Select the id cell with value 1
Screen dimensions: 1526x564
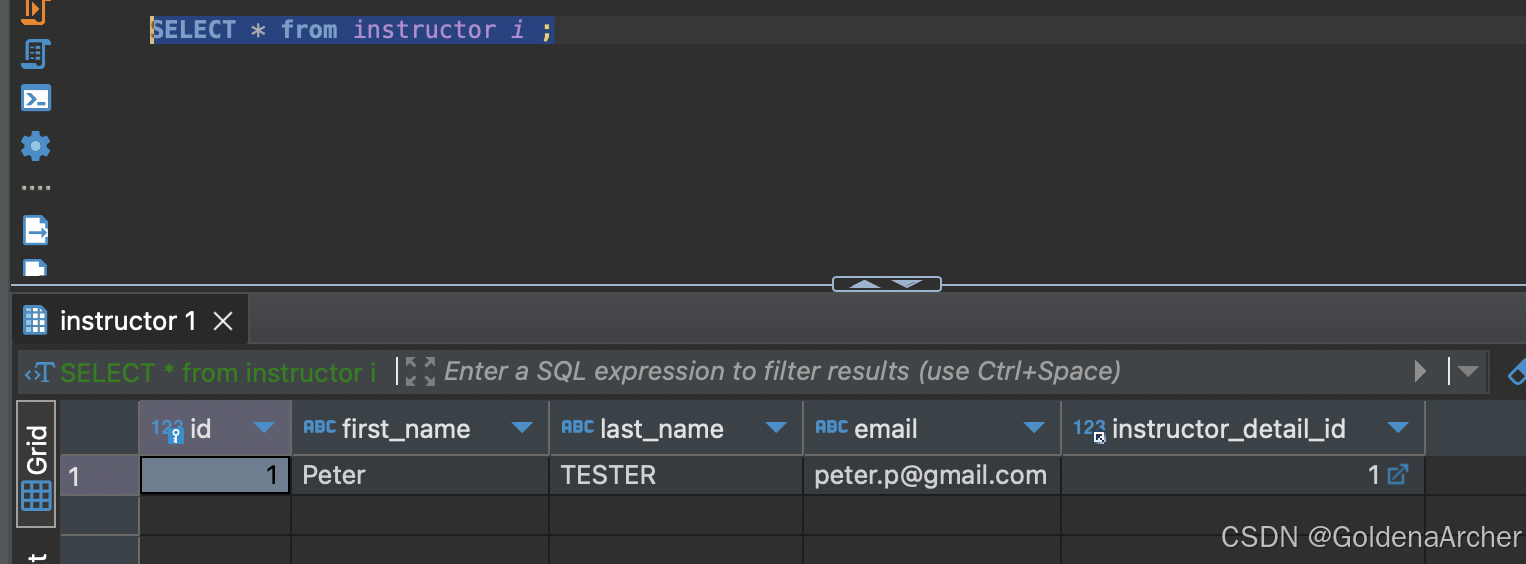[x=215, y=475]
